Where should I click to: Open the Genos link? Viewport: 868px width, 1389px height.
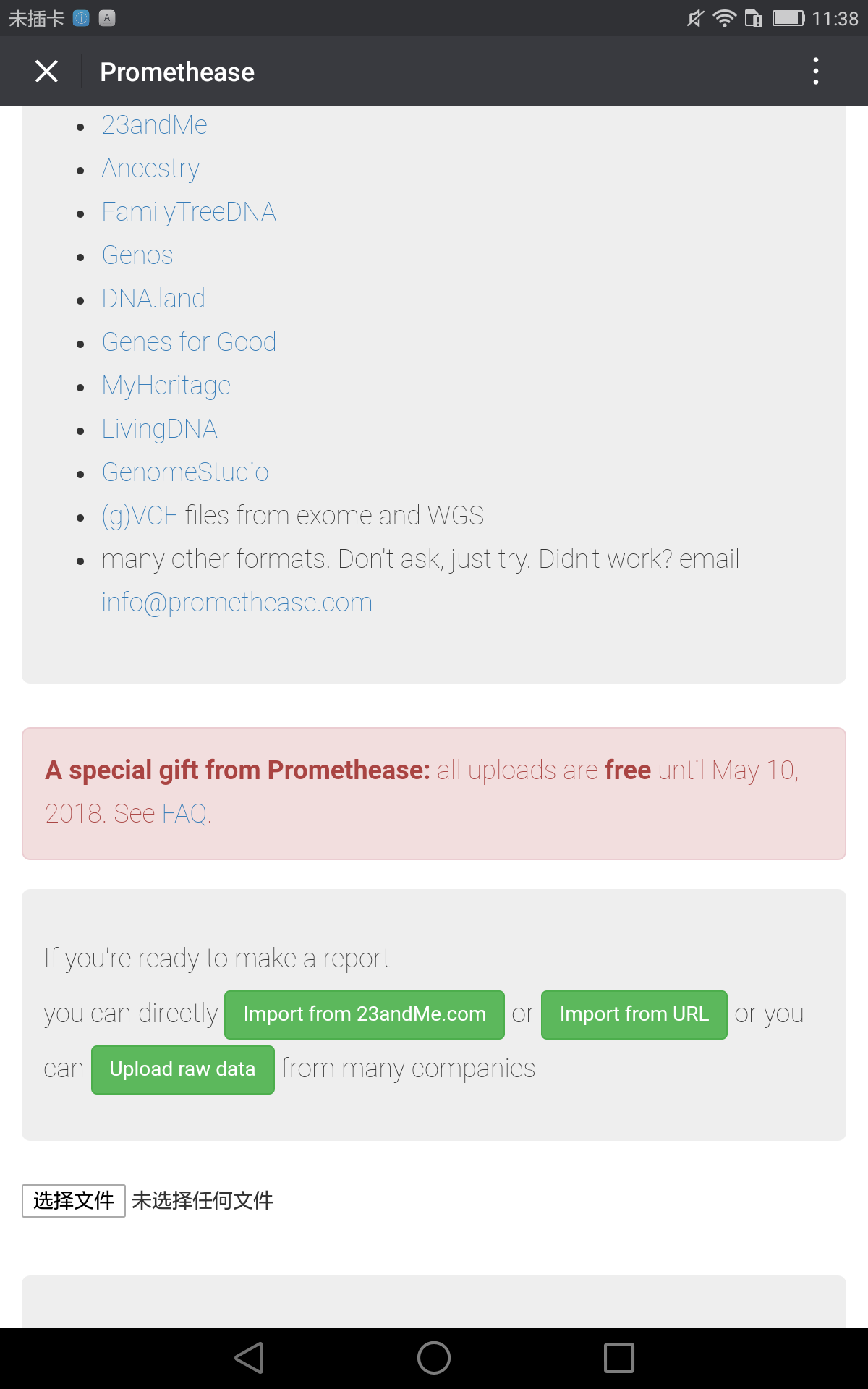(x=137, y=255)
